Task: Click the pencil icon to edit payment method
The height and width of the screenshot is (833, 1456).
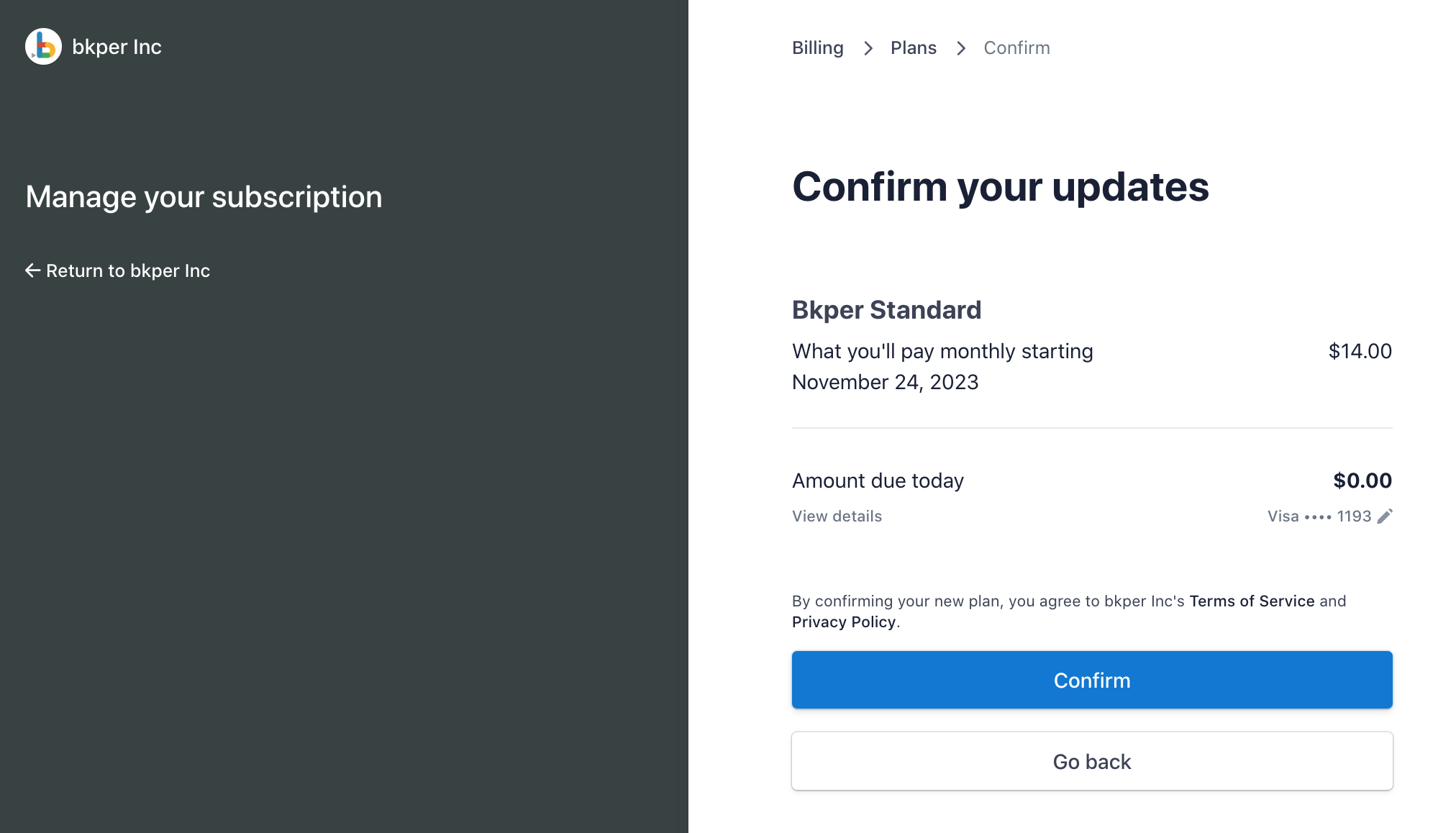Action: [x=1385, y=516]
